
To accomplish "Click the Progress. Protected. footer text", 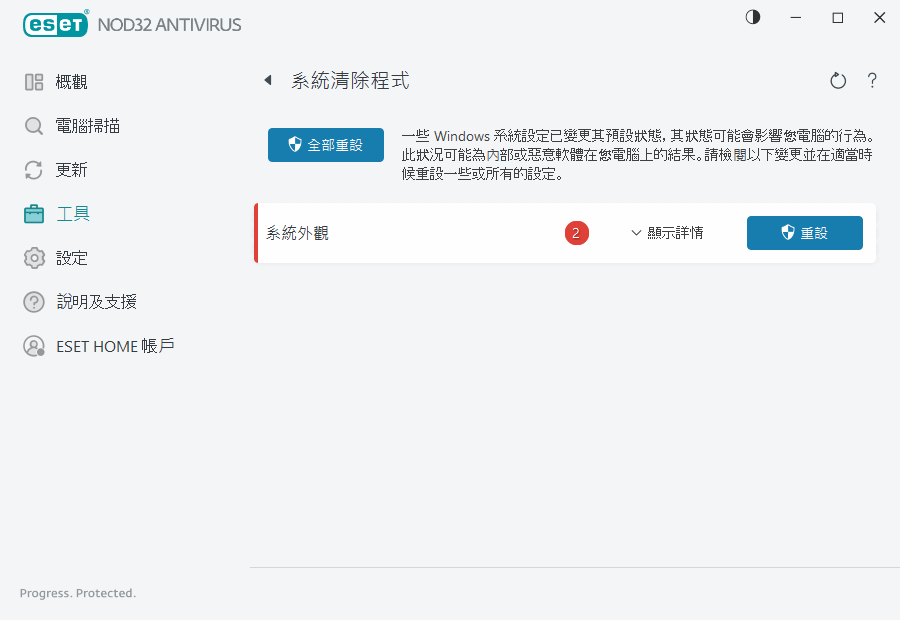I will coord(78,593).
